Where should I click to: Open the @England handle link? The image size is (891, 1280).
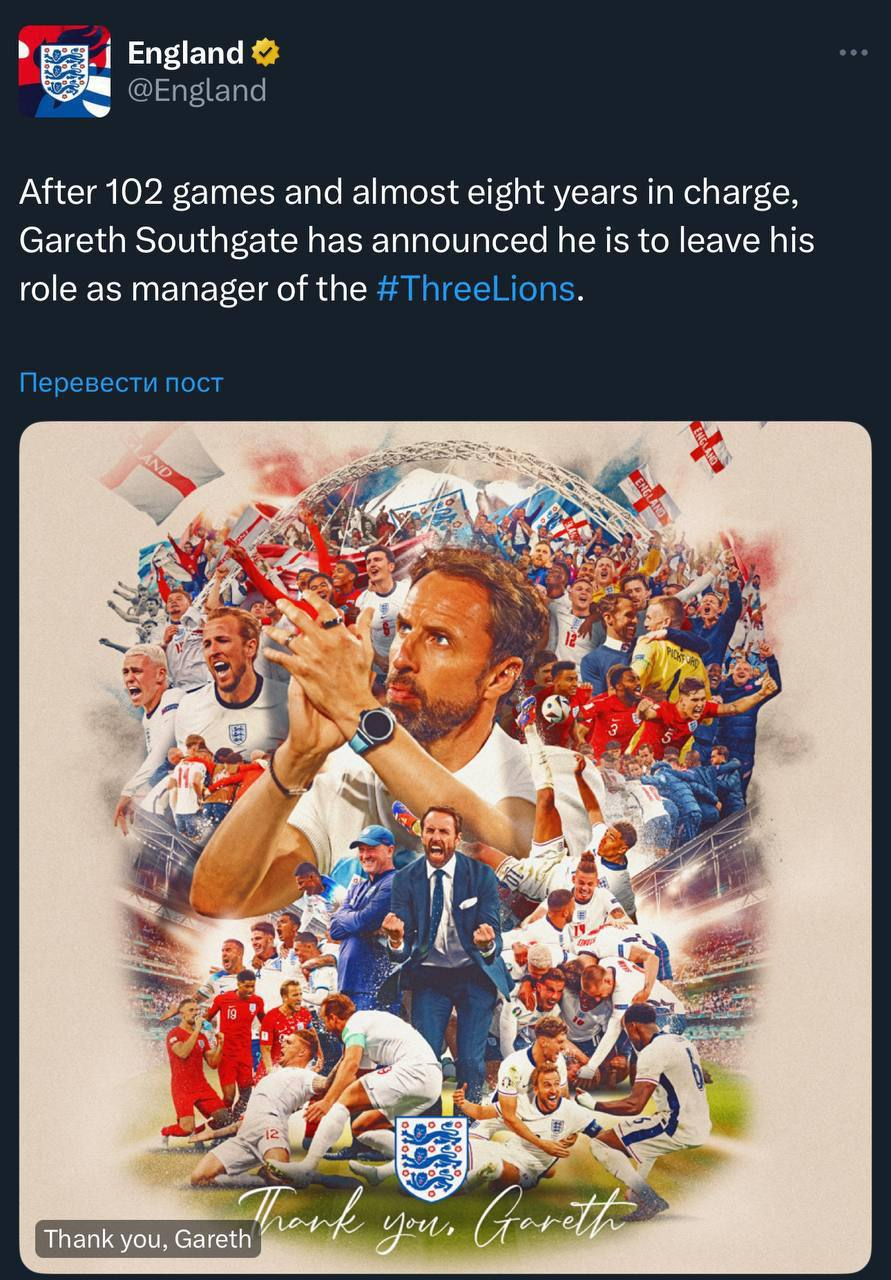[197, 91]
